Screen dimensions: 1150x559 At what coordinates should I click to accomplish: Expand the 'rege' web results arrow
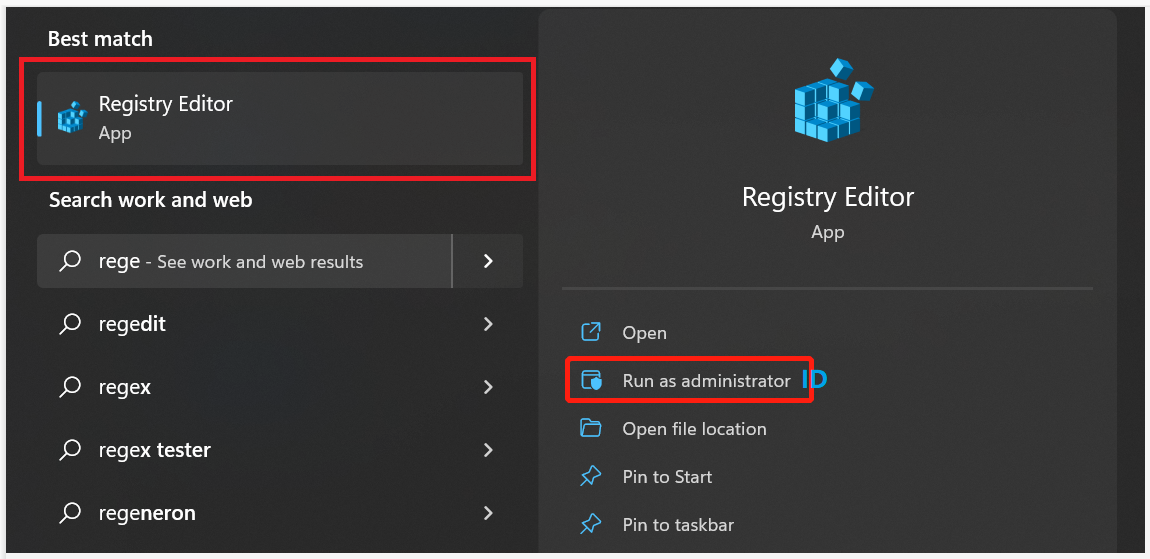pyautogui.click(x=488, y=261)
